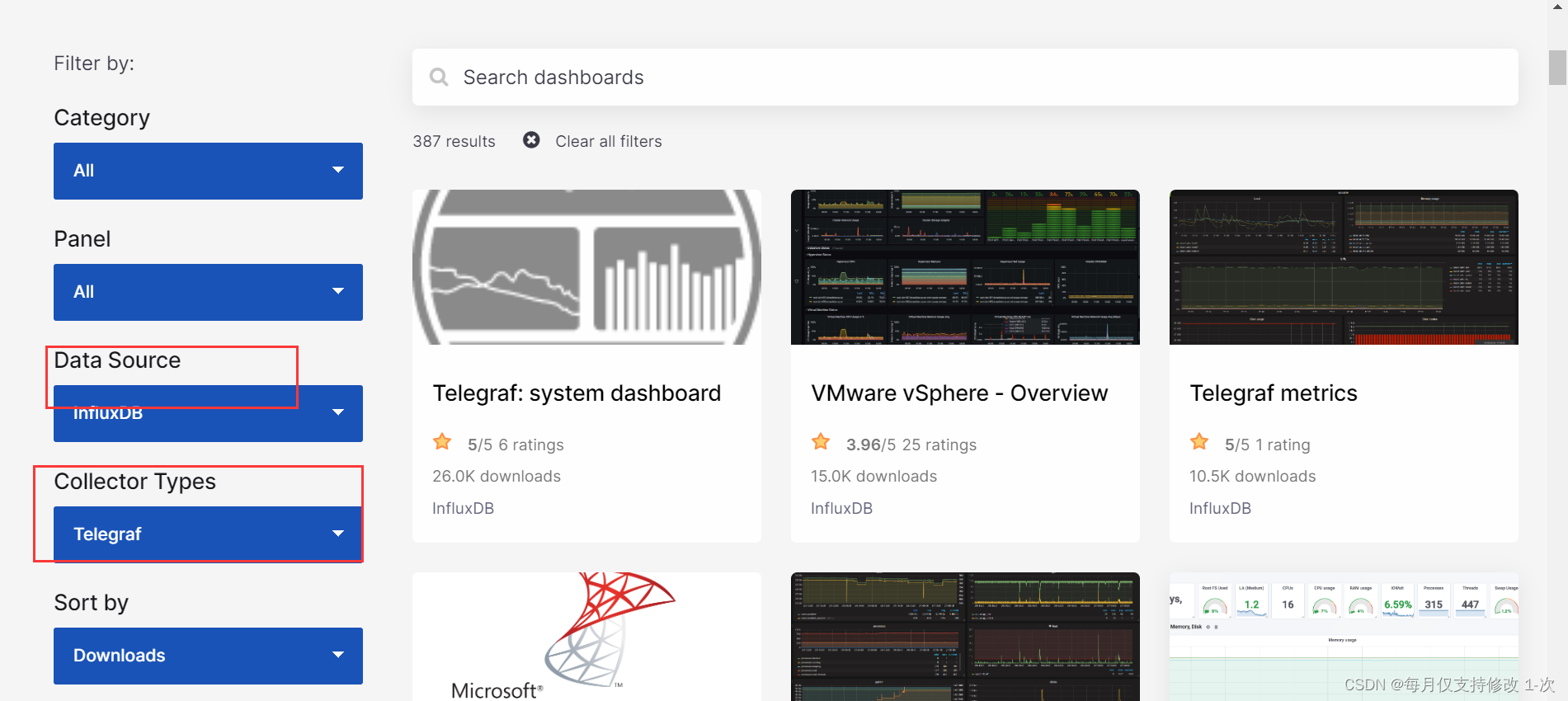The height and width of the screenshot is (701, 1568).
Task: Click 5/5 6 ratings text
Action: 516,445
